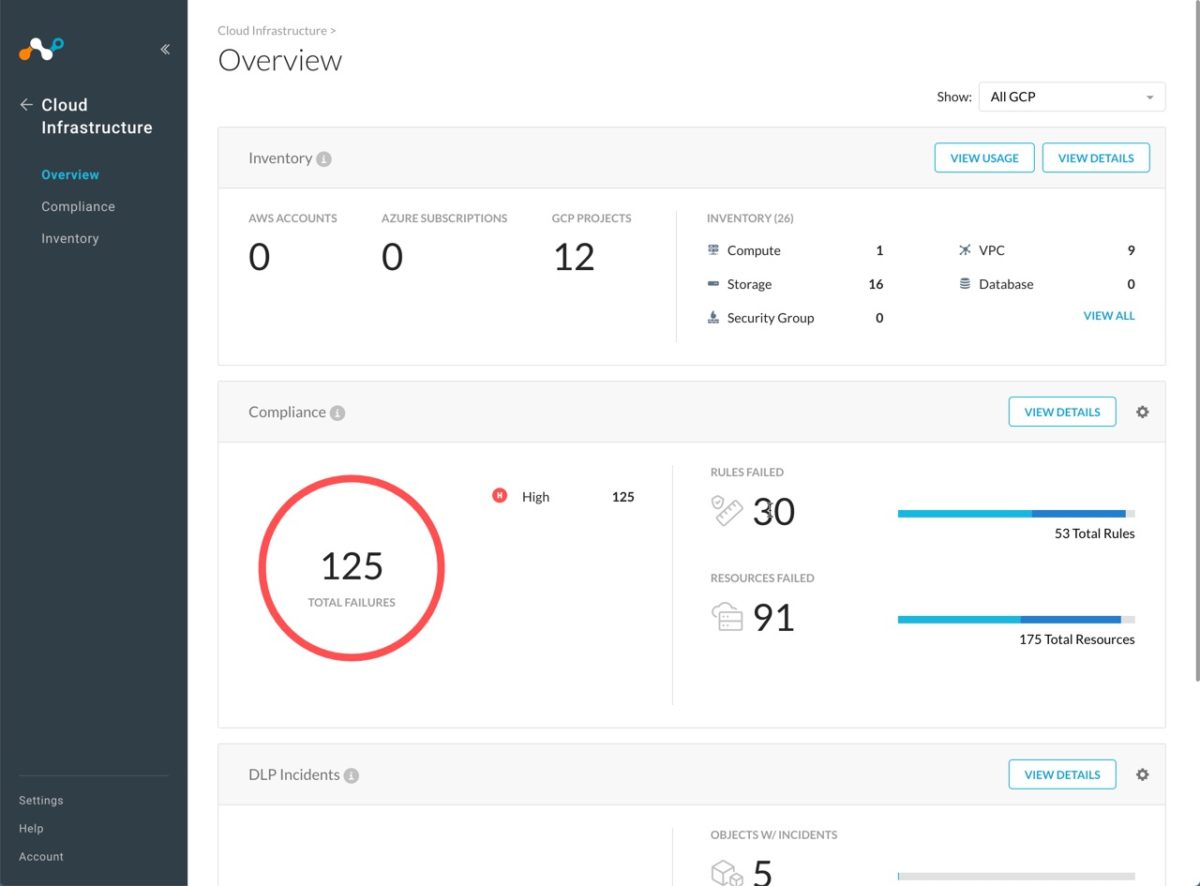Image resolution: width=1200 pixels, height=886 pixels.
Task: Open Compliance settings gear icon
Action: point(1142,412)
